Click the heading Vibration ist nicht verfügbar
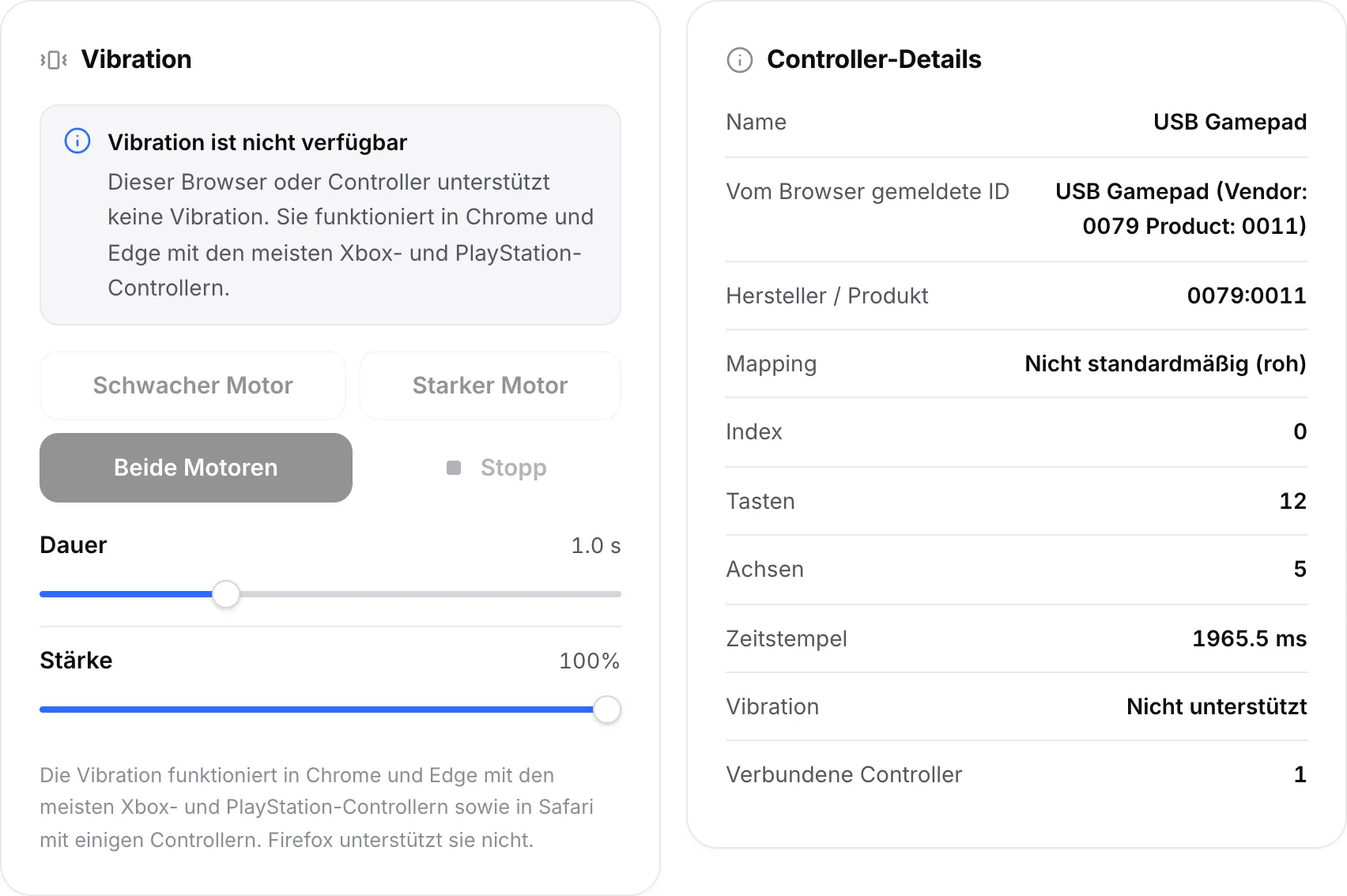Screen dimensions: 1347x896 pyautogui.click(x=258, y=142)
